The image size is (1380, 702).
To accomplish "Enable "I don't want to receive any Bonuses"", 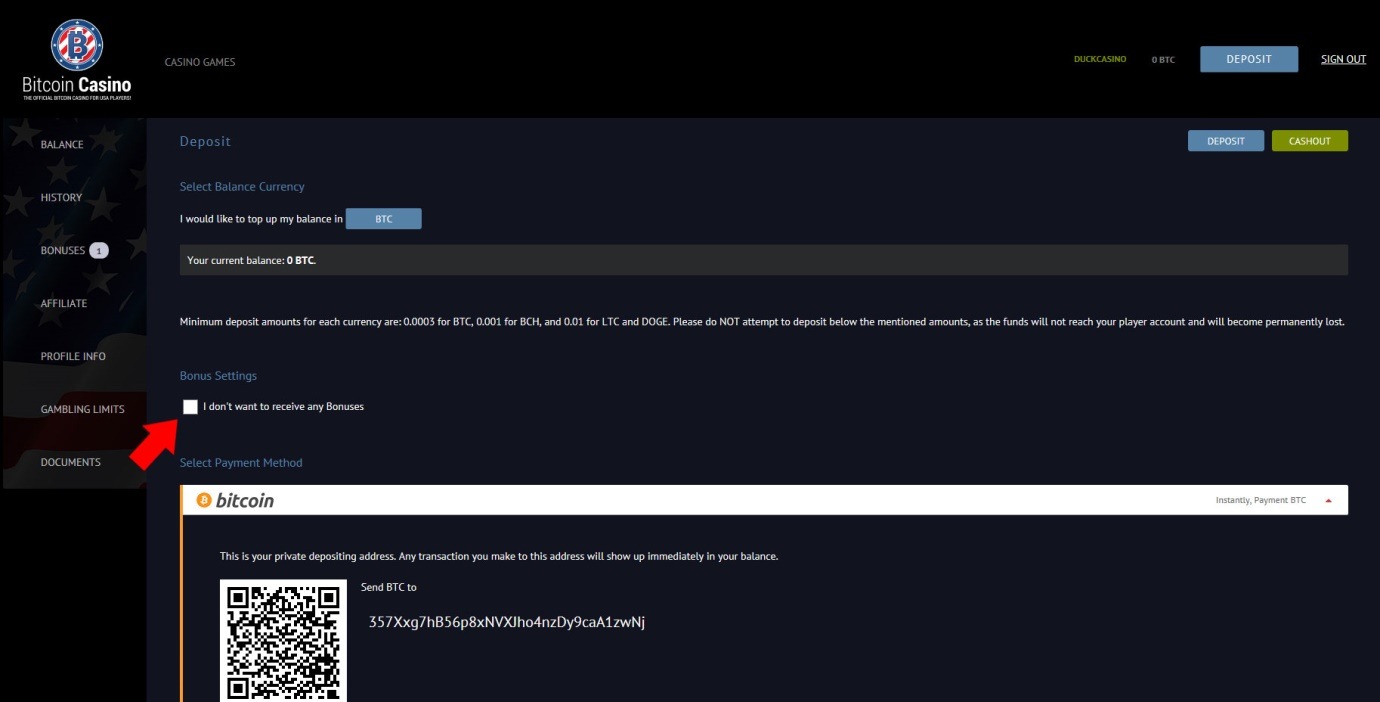I will pos(190,407).
